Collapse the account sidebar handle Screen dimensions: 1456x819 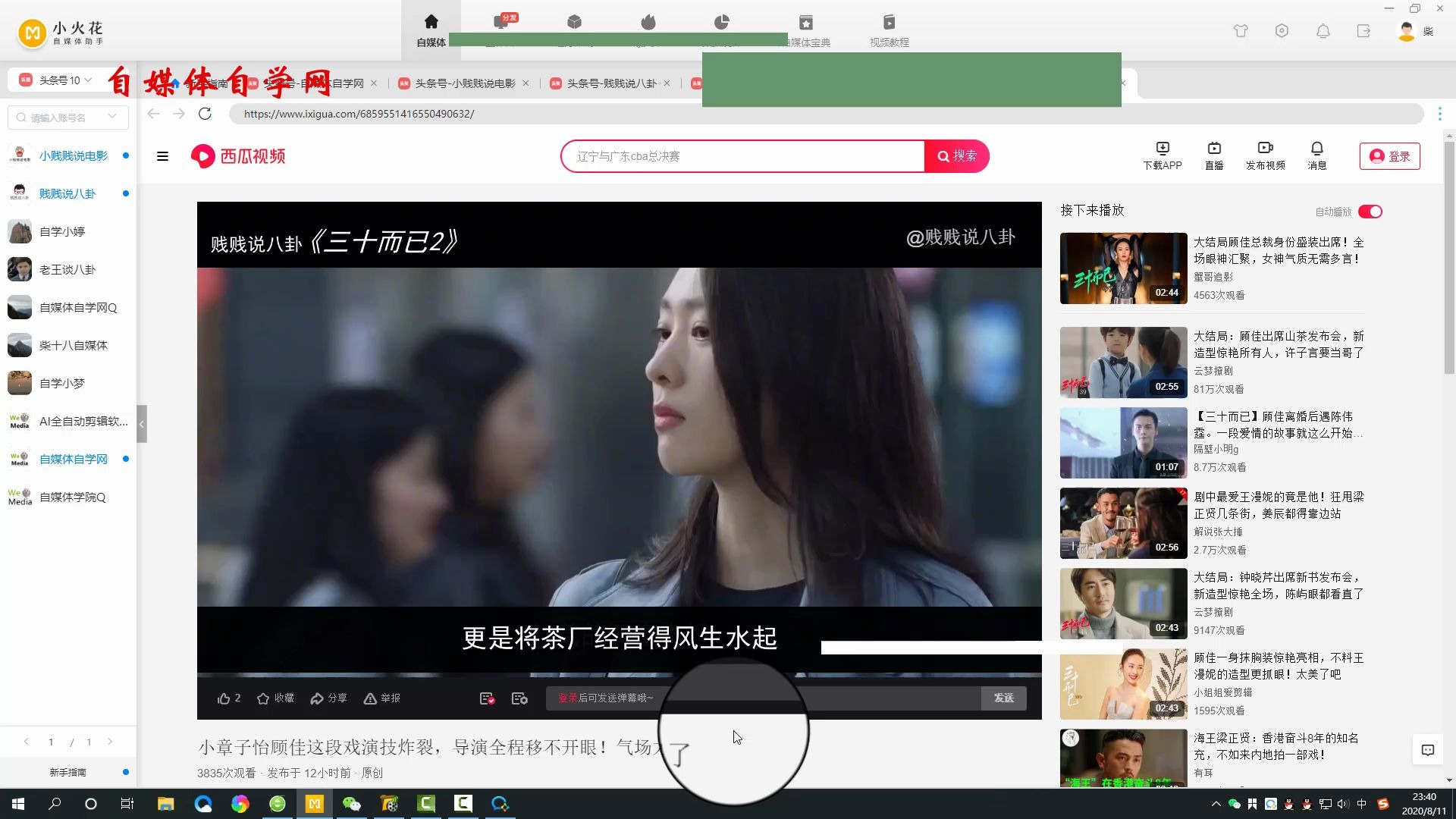(142, 424)
